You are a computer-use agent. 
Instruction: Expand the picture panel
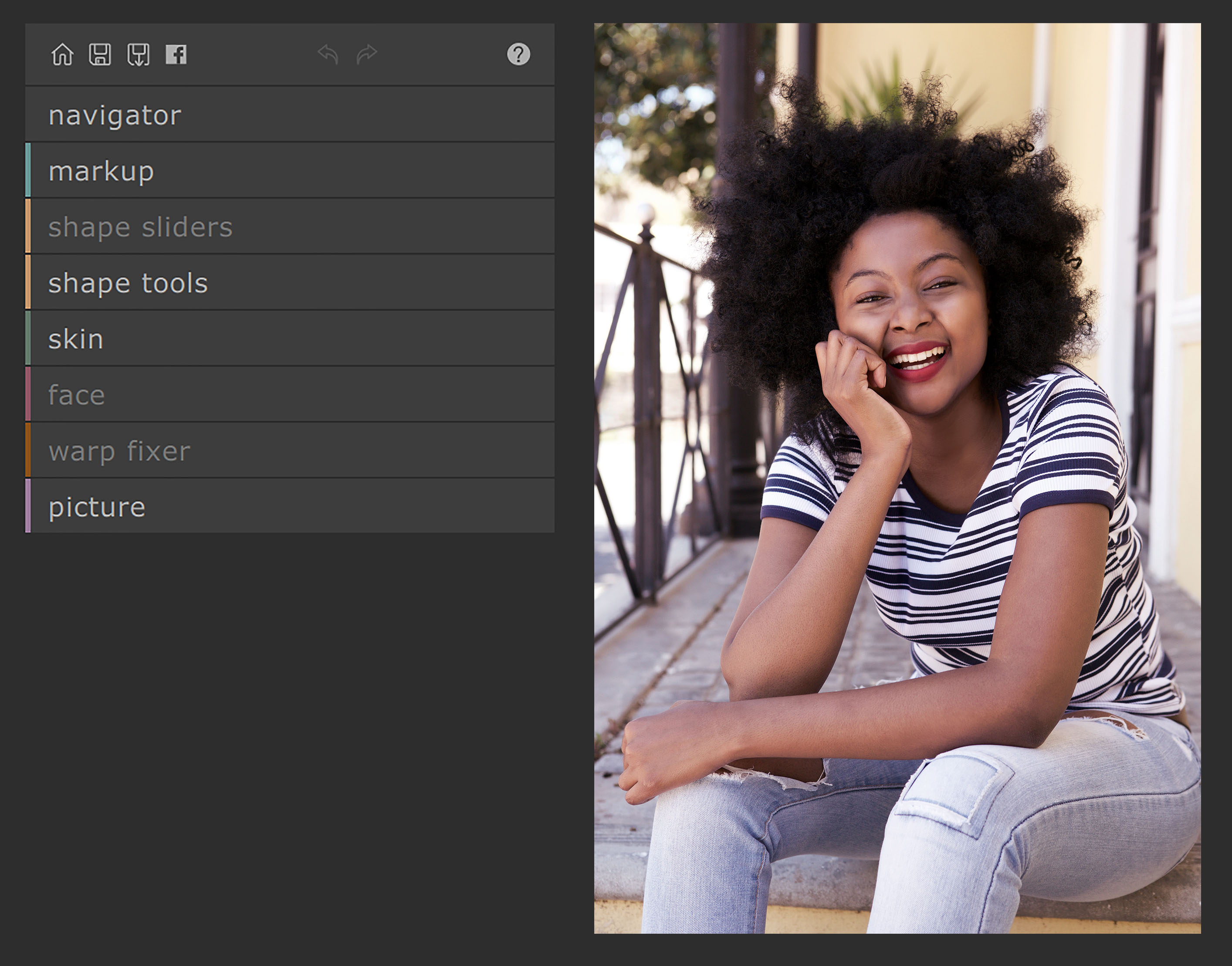(289, 507)
